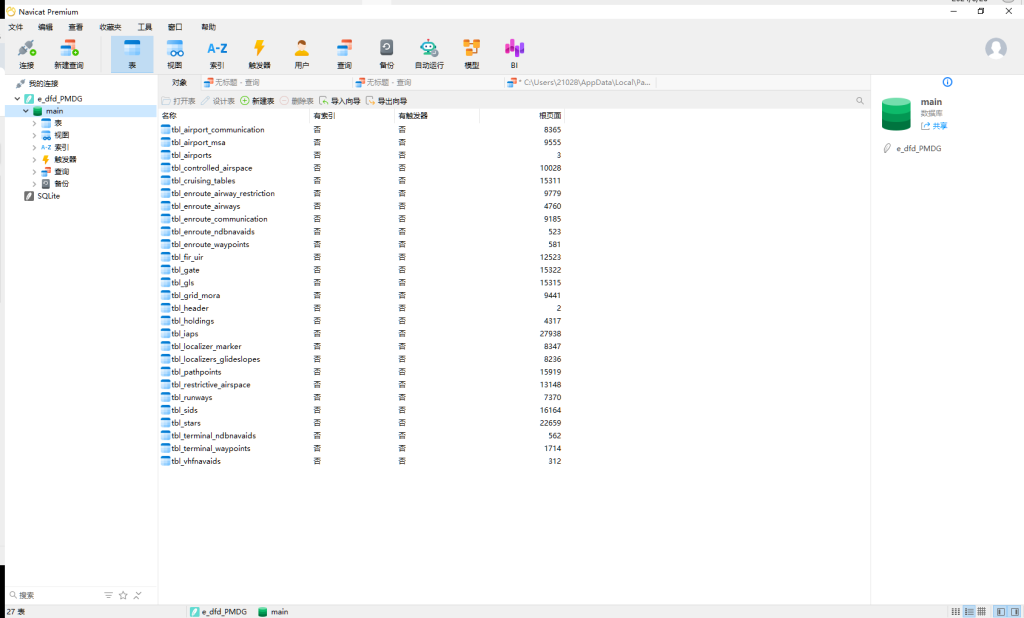Image resolution: width=1024 pixels, height=618 pixels.
Task: Click the 删除表 (Delete Table) button
Action: coord(296,101)
